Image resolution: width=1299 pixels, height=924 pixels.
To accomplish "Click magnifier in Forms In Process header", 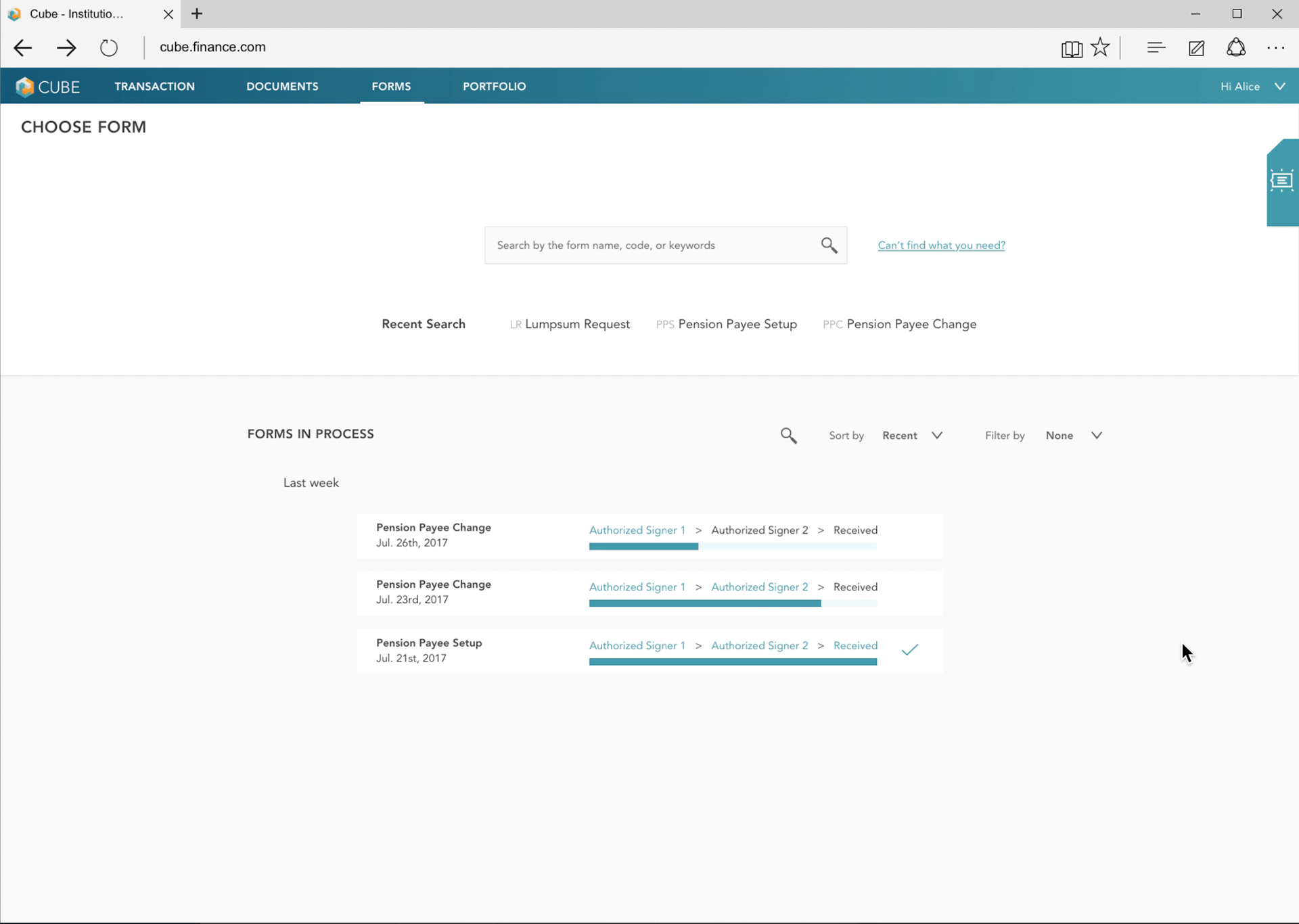I will pos(789,436).
